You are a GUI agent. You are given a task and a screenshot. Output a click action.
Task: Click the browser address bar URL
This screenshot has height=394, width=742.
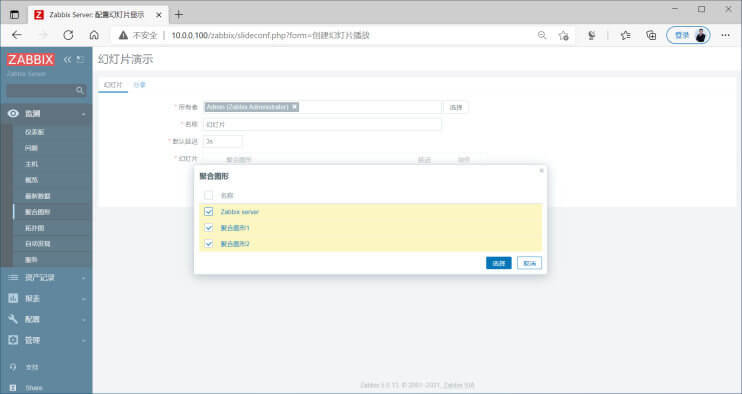270,35
